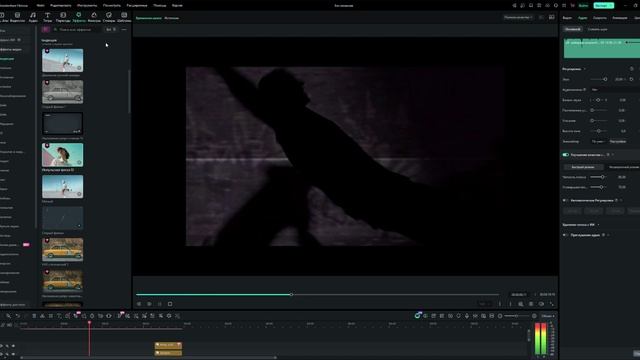Open the Помощь menu
Image resolution: width=640 pixels, height=360 pixels.
point(160,6)
